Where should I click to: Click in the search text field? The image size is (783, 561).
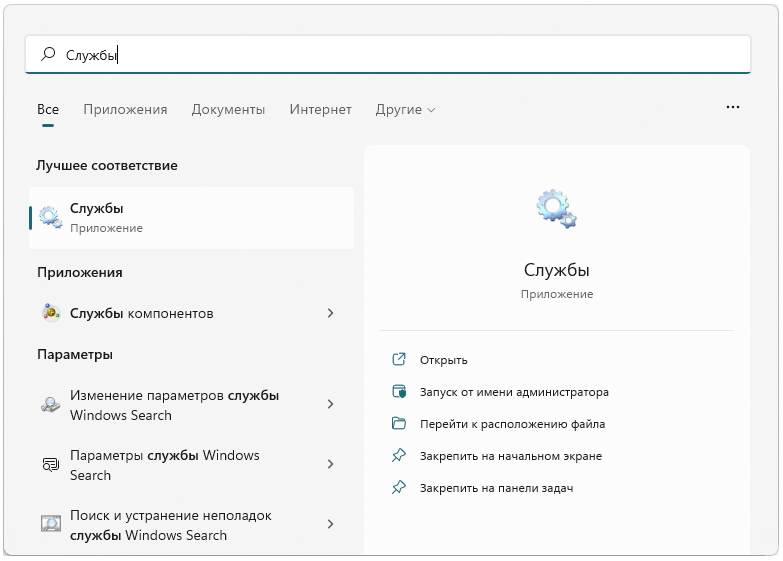[x=400, y=55]
